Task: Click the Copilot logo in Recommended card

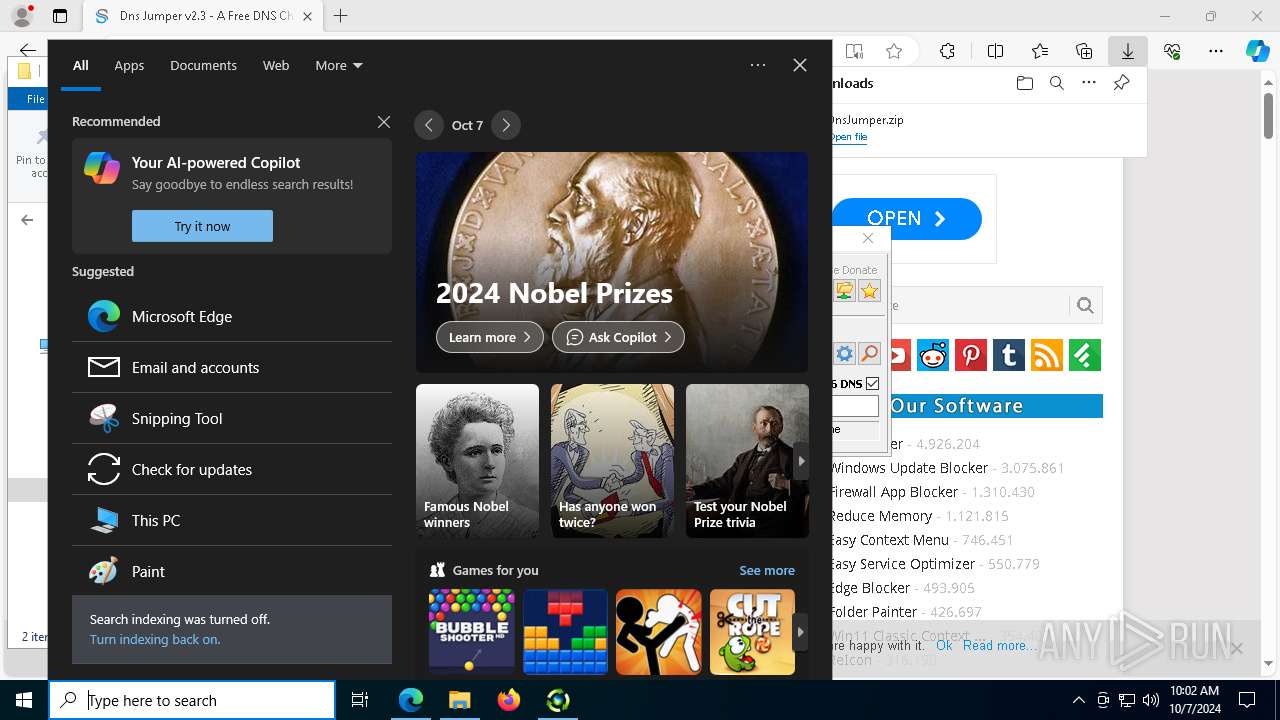Action: (102, 168)
